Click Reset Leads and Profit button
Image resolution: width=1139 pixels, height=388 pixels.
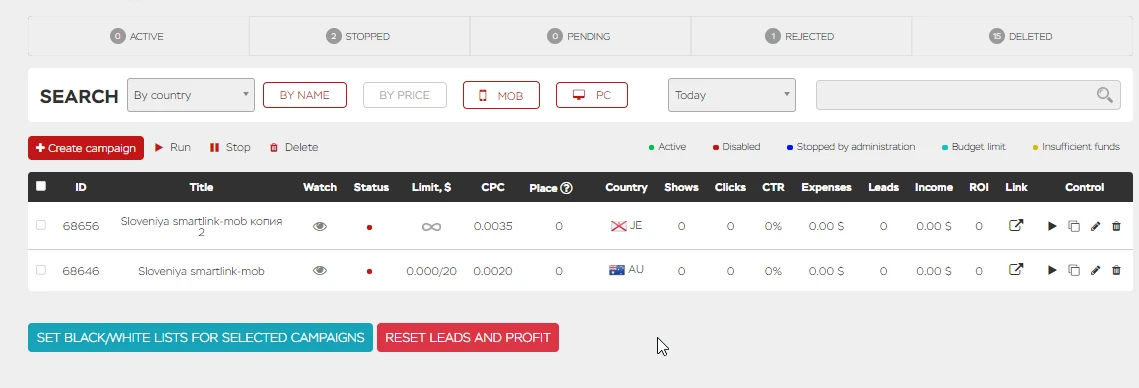pos(468,338)
